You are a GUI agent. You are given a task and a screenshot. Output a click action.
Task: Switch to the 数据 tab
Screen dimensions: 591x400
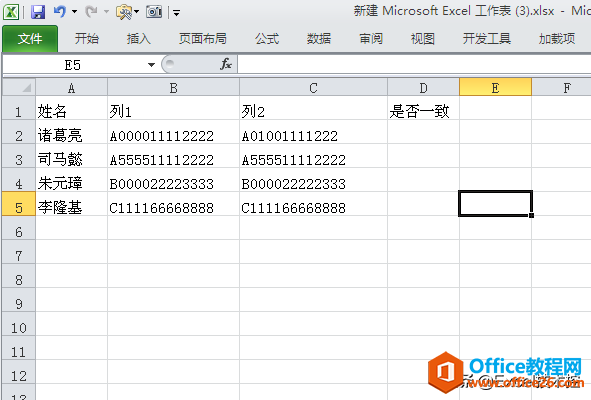point(319,38)
